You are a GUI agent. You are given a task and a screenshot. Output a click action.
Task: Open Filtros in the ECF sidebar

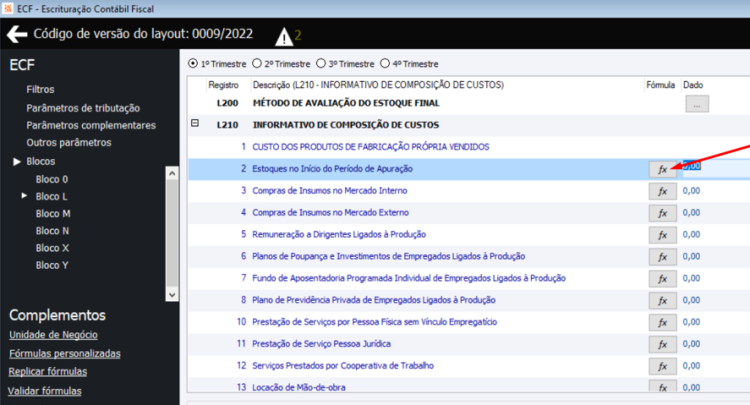40,89
